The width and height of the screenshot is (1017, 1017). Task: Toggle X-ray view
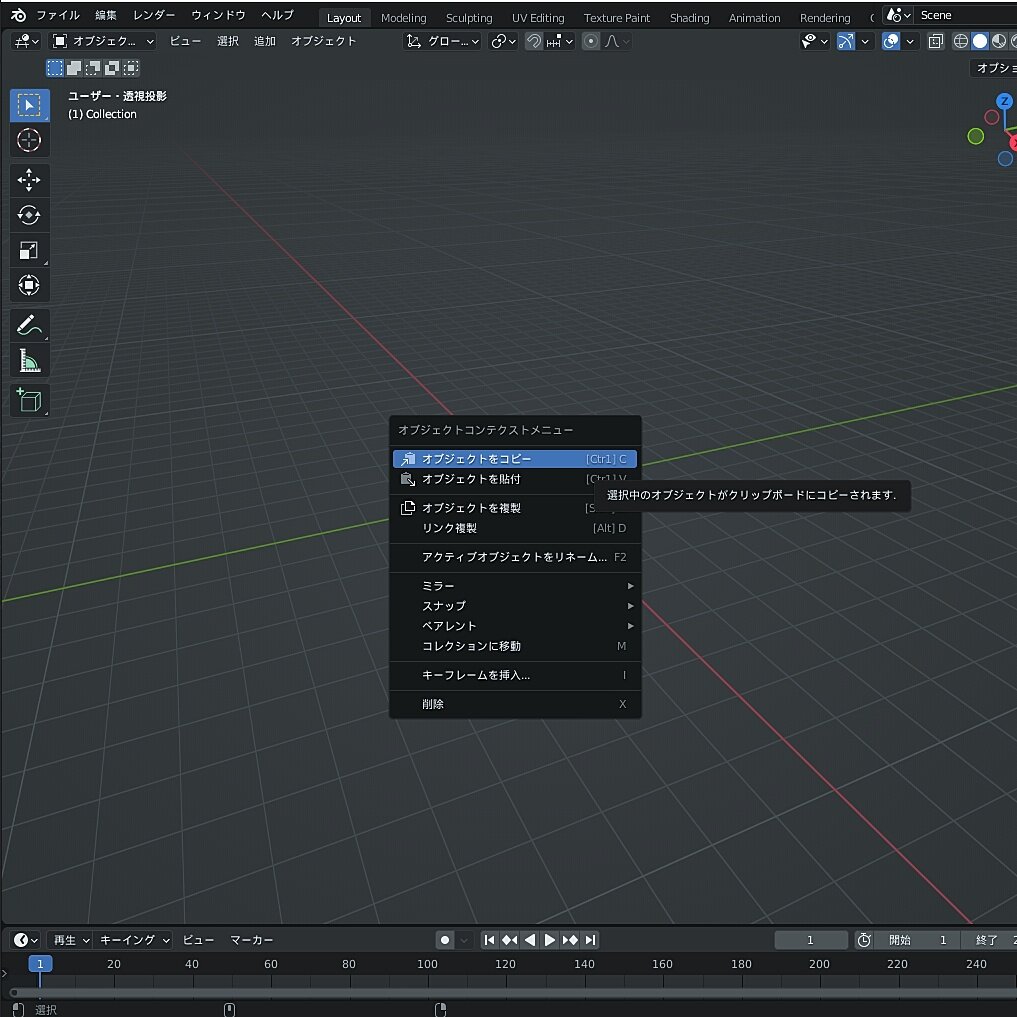935,42
